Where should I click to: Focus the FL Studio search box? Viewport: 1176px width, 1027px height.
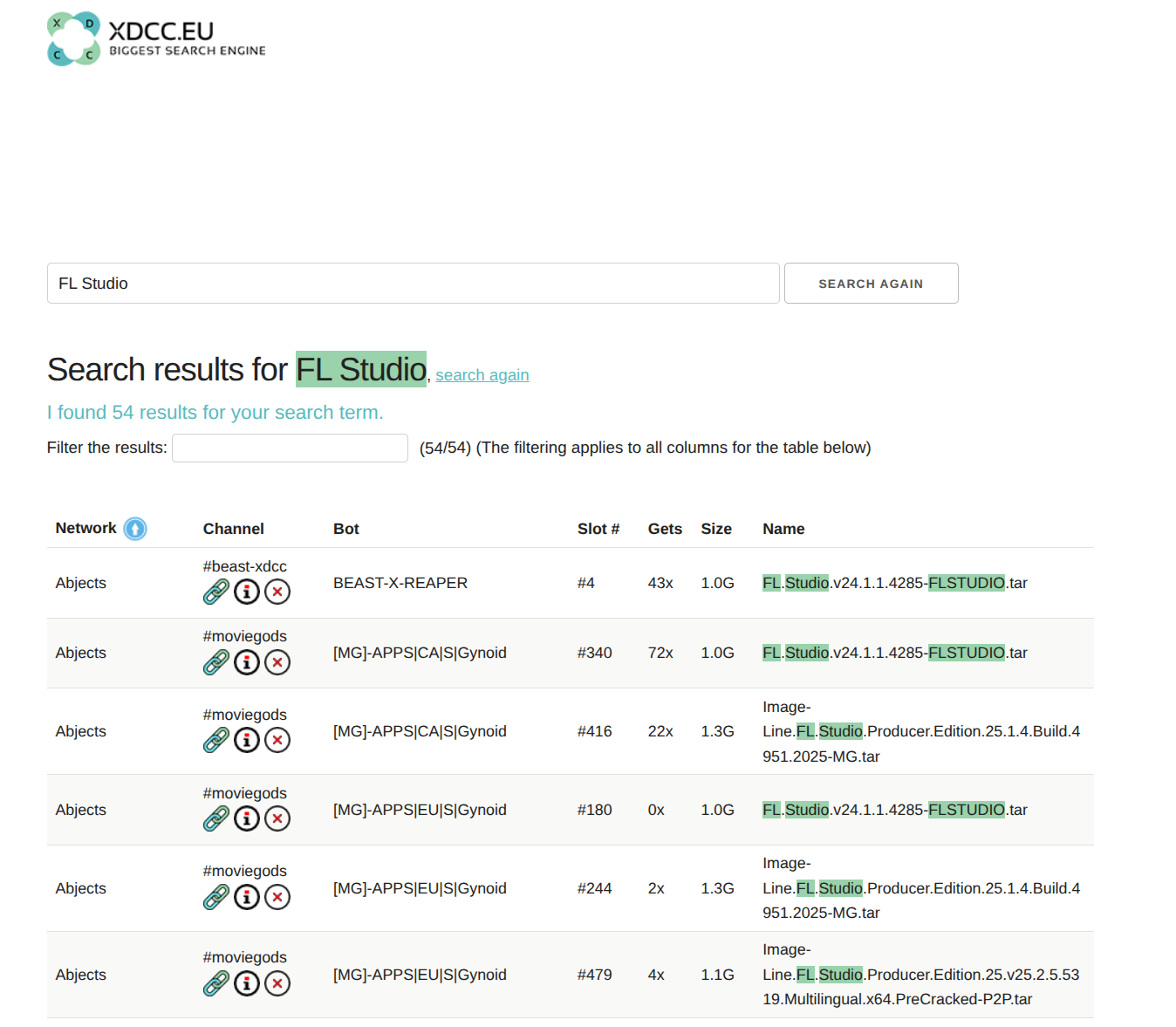click(413, 284)
